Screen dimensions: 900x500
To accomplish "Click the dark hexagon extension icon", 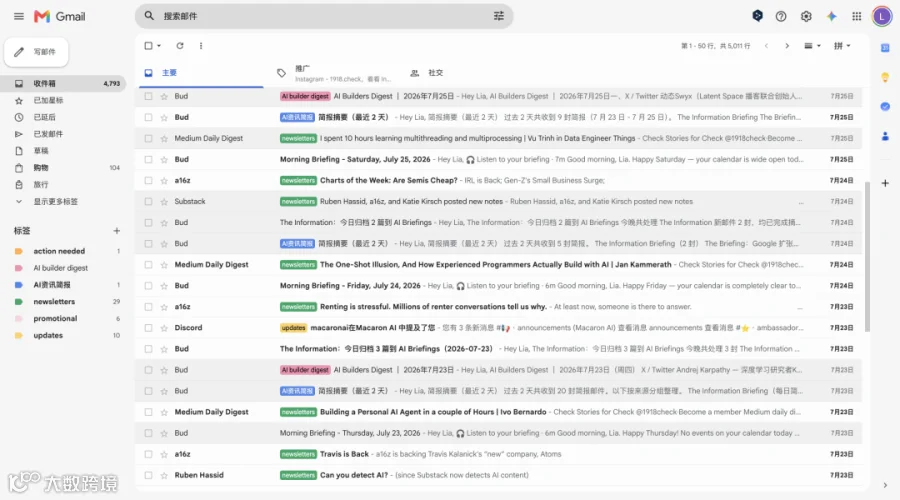I will [x=757, y=16].
